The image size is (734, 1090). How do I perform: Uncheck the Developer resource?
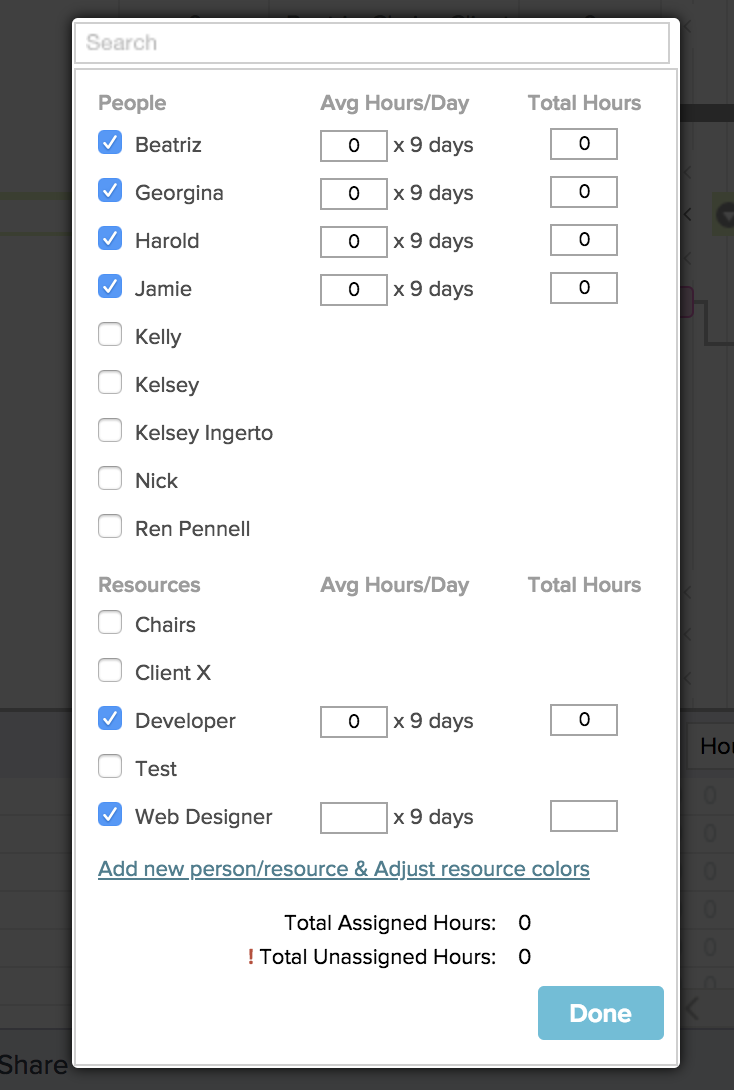pos(110,718)
